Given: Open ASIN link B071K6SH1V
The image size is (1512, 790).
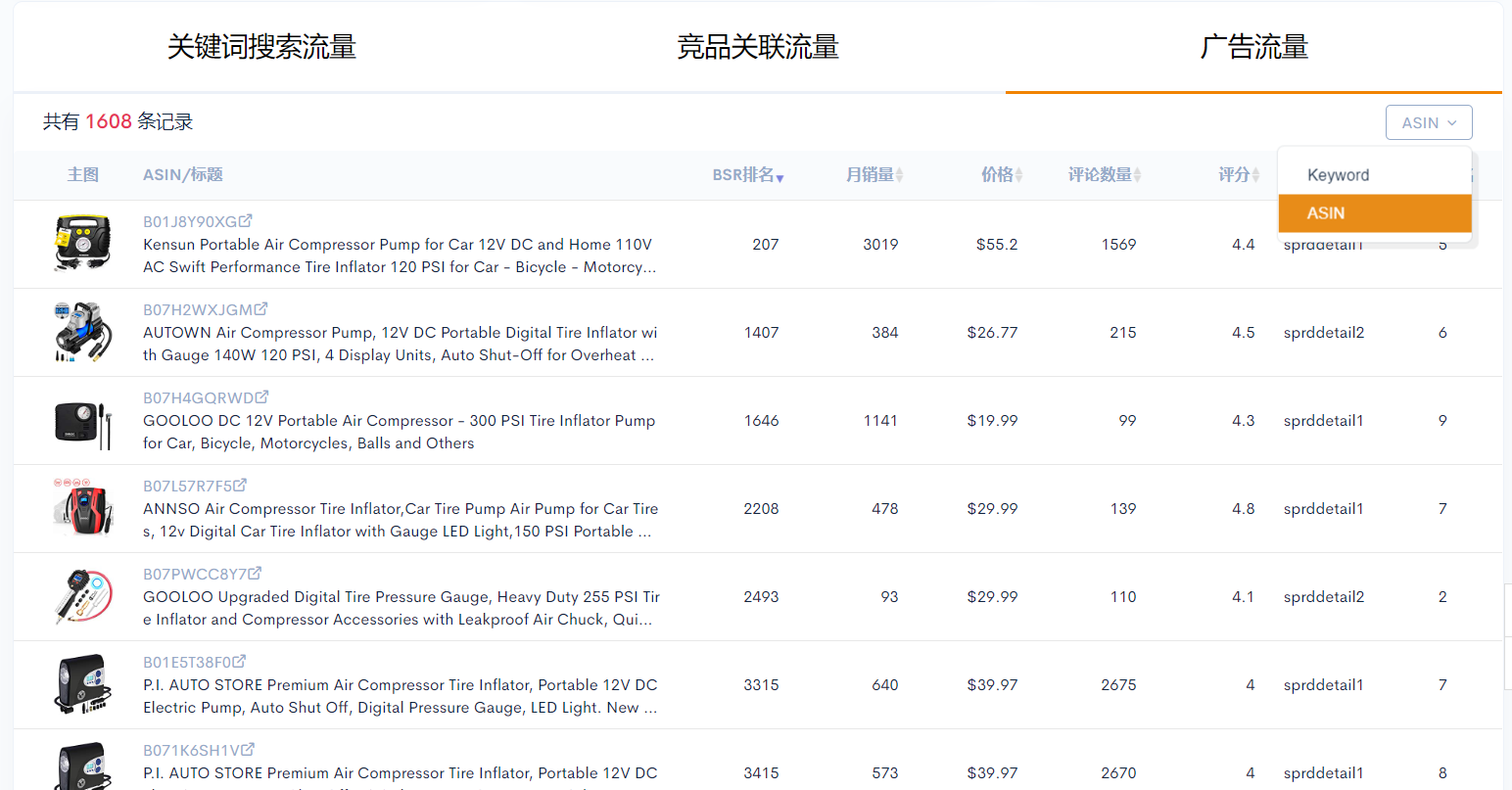Looking at the screenshot, I should coord(192,750).
